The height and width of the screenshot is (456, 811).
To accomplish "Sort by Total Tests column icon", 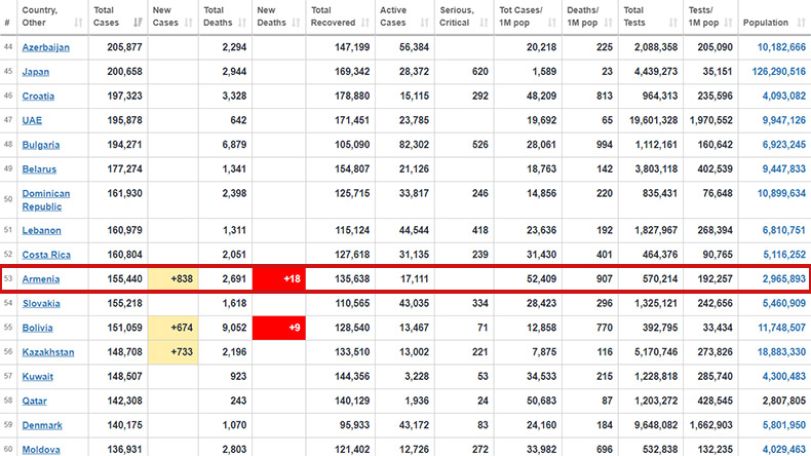I will (x=673, y=22).
